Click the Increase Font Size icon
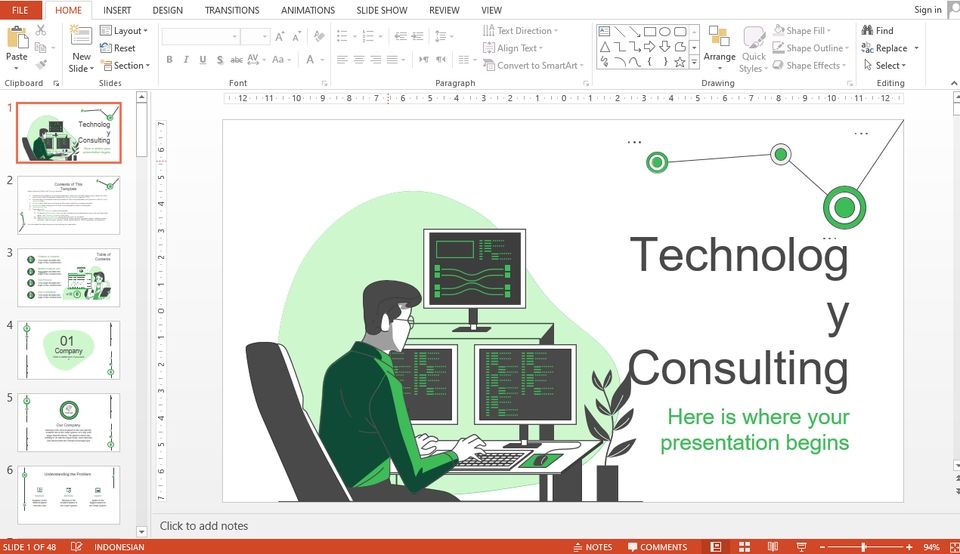The height and width of the screenshot is (554, 960). pos(279,37)
